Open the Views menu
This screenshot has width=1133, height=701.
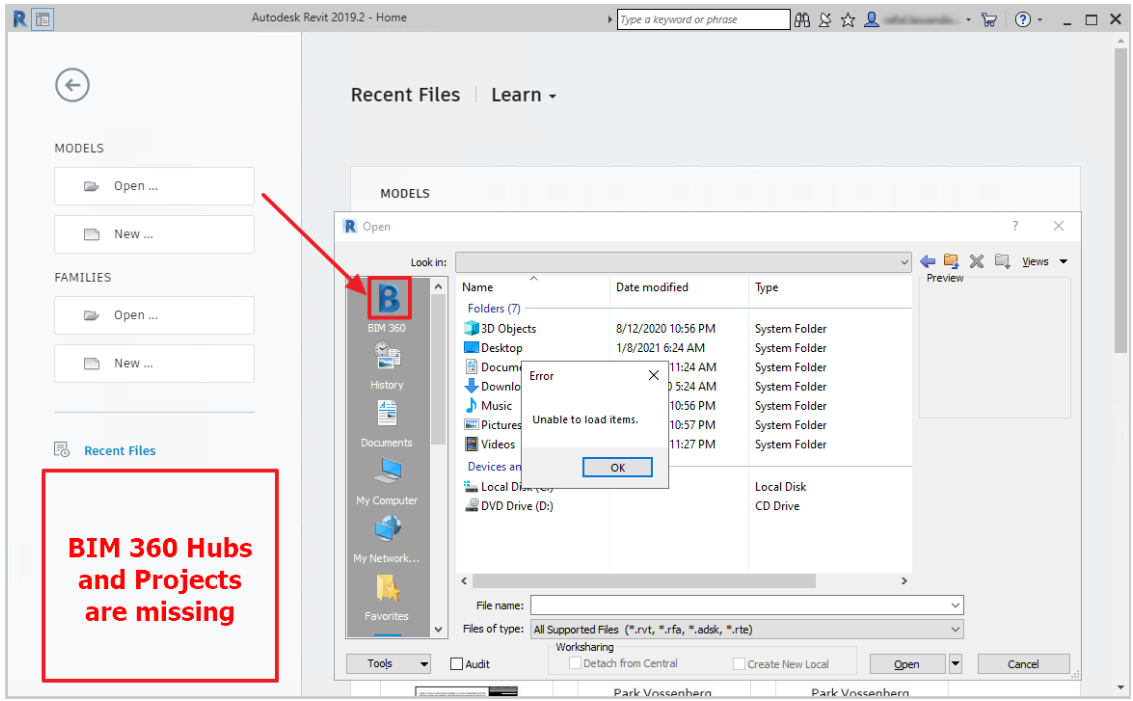(x=1044, y=262)
